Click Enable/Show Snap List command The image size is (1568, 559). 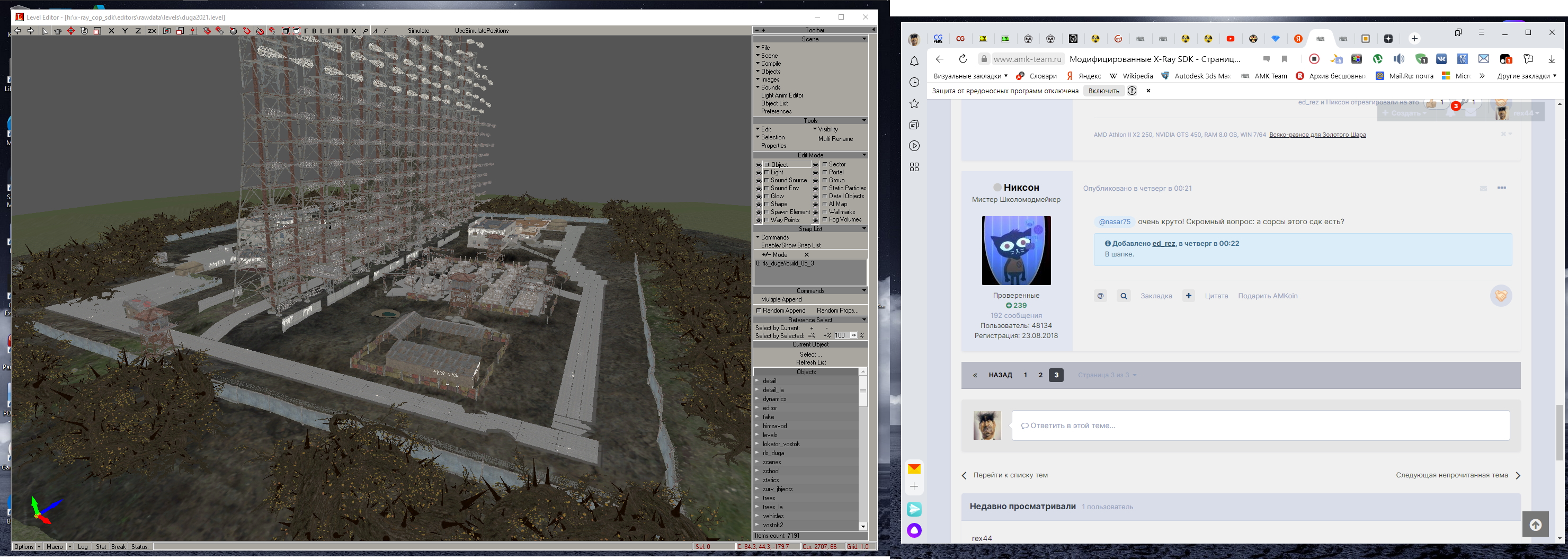point(791,245)
